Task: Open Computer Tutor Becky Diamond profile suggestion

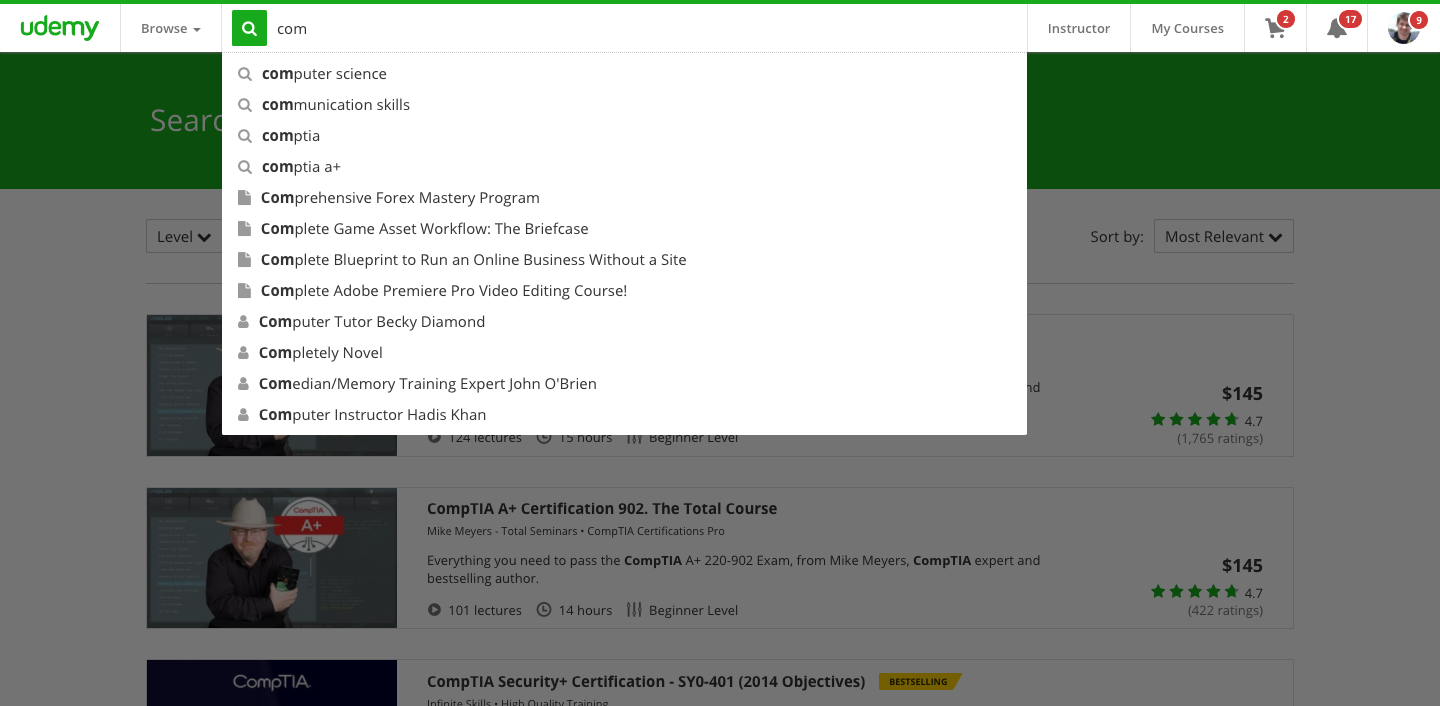Action: 624,322
